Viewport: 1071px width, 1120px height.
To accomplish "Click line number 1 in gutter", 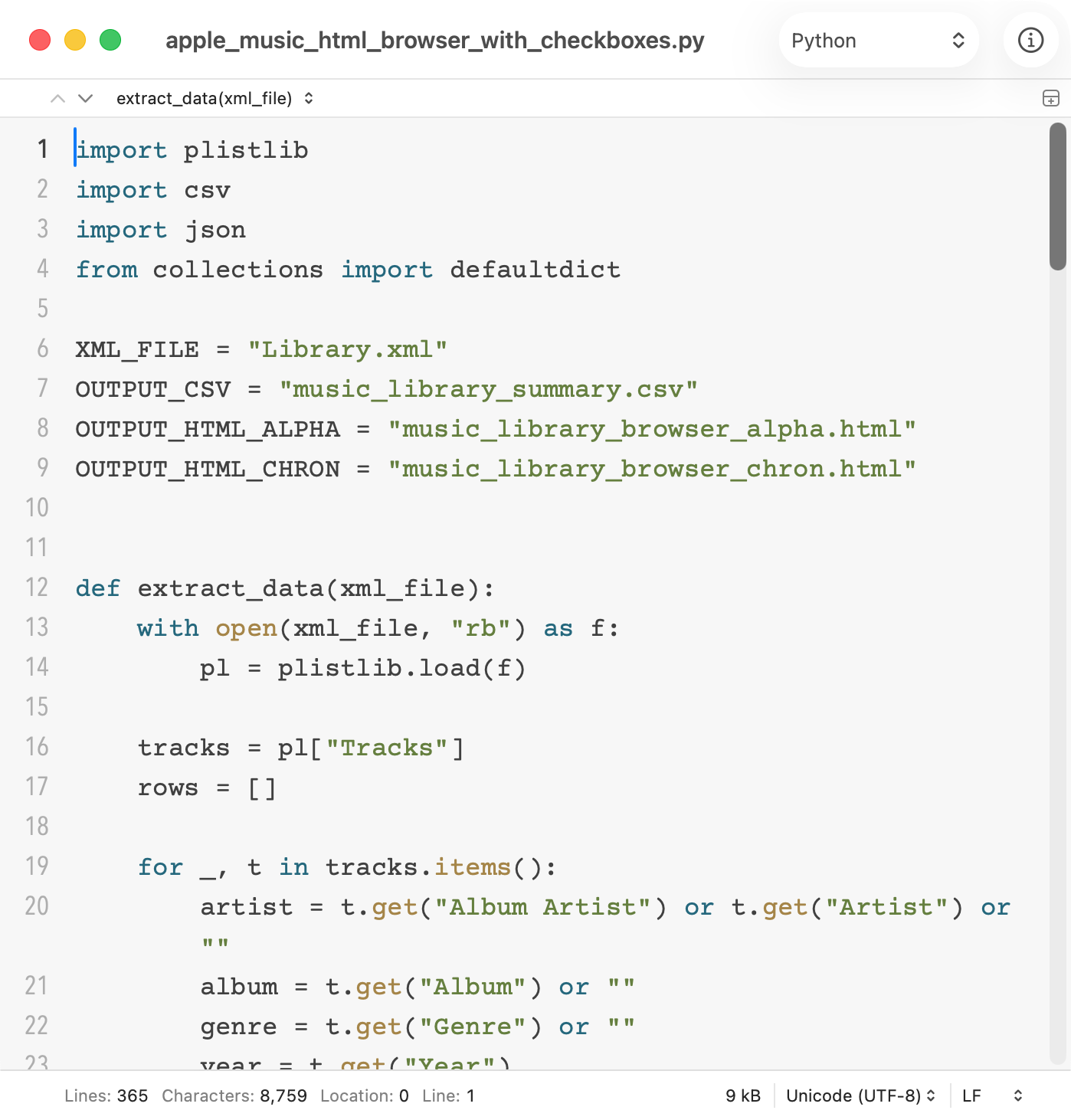I will (43, 149).
